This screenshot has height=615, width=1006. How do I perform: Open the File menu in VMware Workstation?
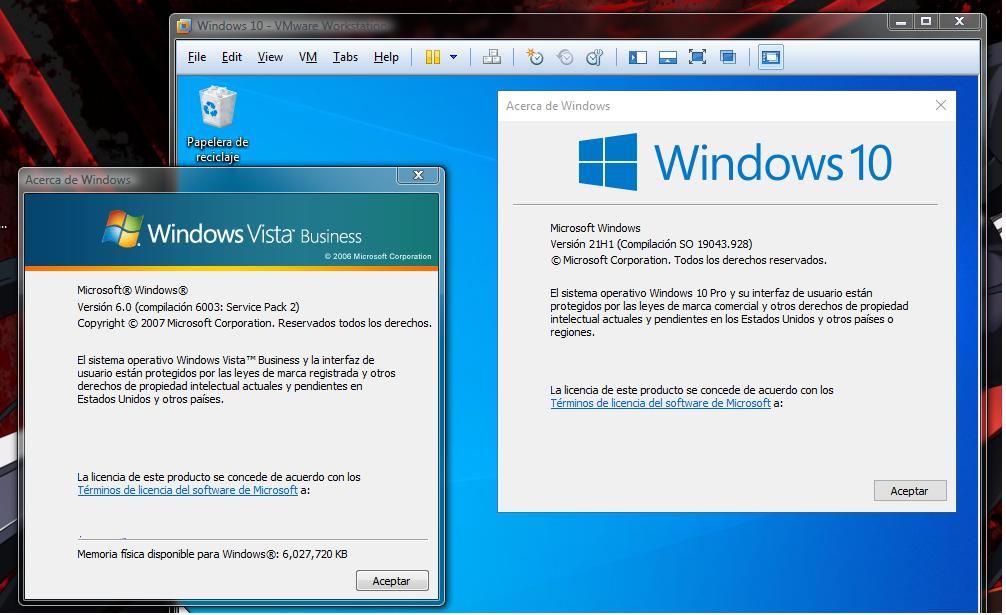click(197, 57)
